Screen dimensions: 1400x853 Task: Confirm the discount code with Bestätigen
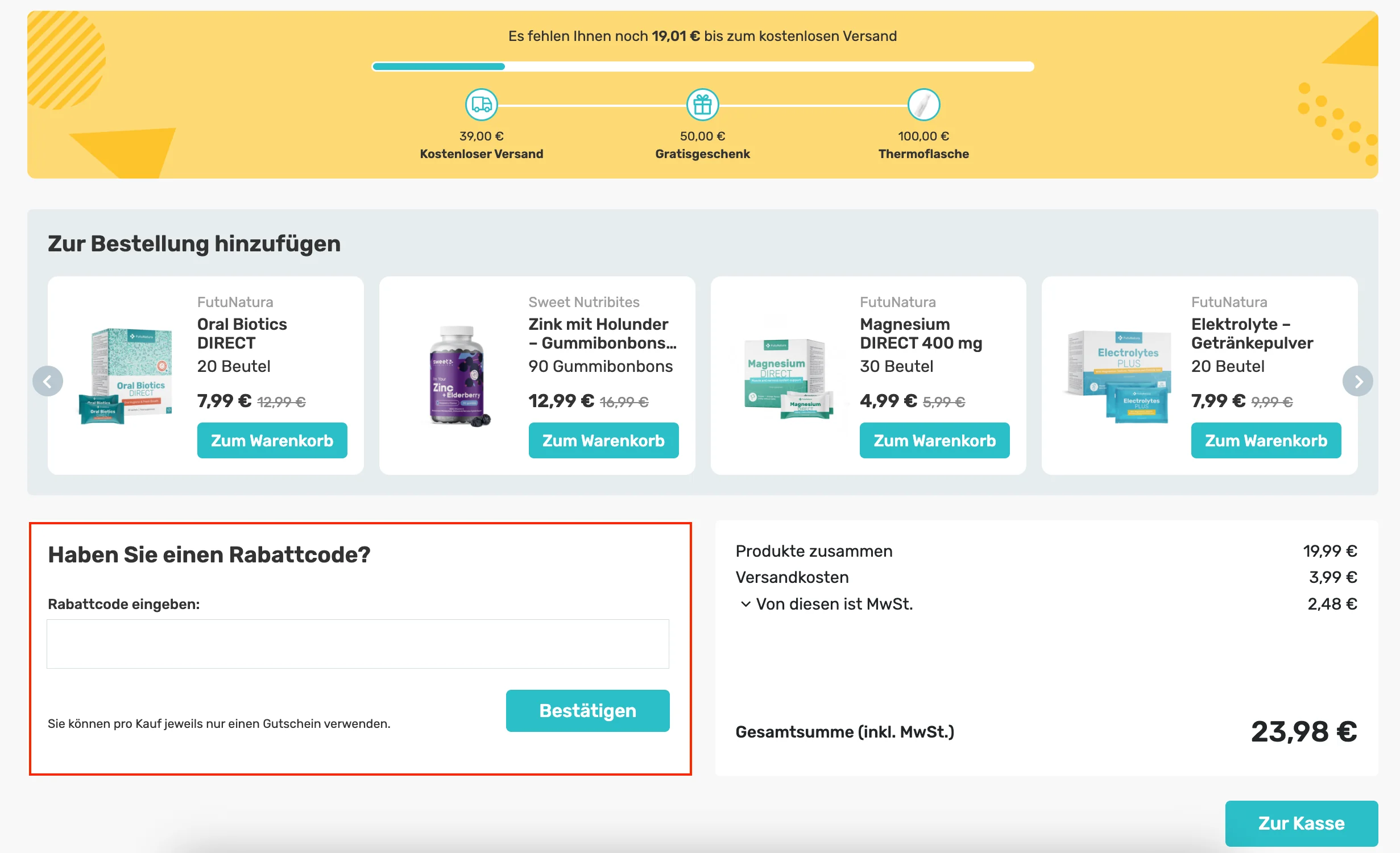[x=587, y=710]
